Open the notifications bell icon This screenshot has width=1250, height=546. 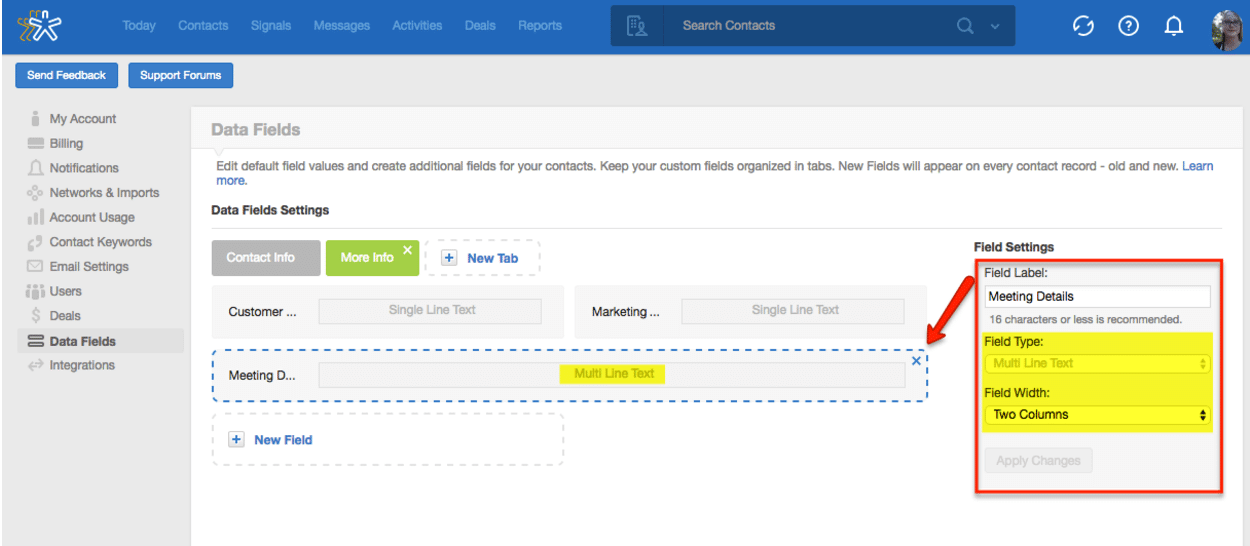1175,27
